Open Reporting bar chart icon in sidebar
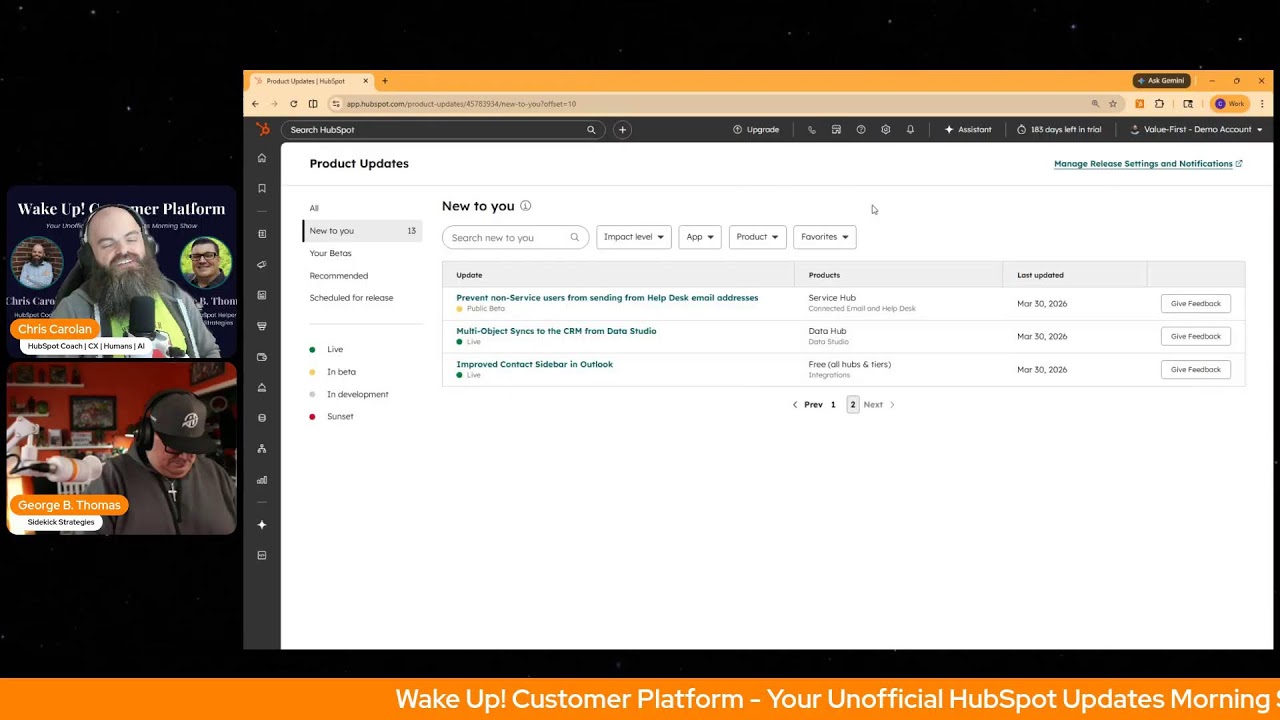 [x=262, y=480]
